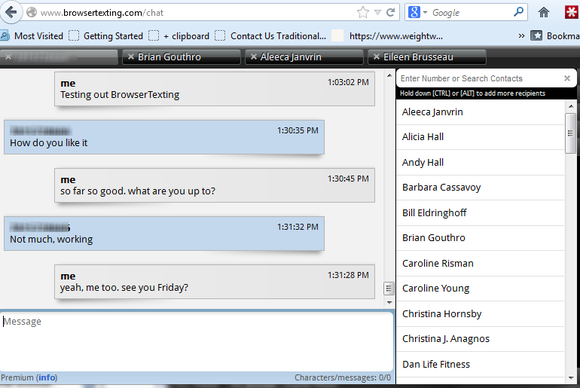This screenshot has height=388, width=580.
Task: Close the Brian Gouthro chat tab
Action: coord(131,57)
